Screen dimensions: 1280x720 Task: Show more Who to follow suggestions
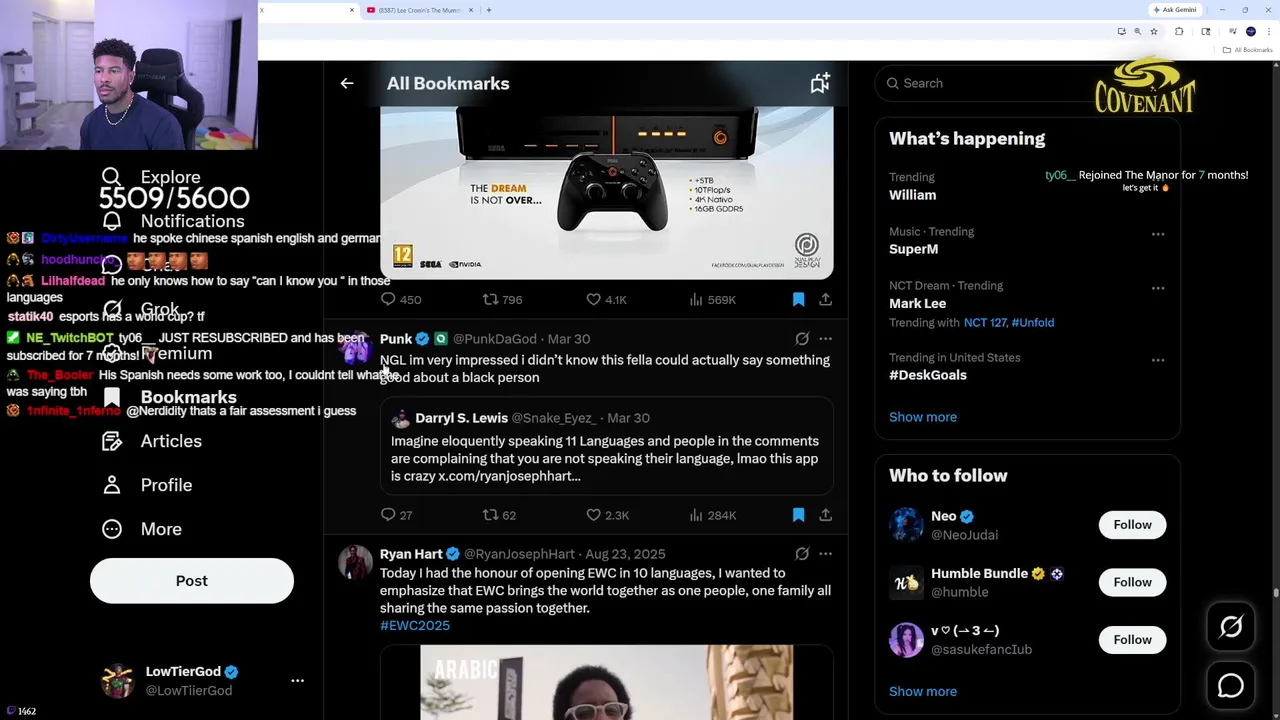(x=923, y=691)
